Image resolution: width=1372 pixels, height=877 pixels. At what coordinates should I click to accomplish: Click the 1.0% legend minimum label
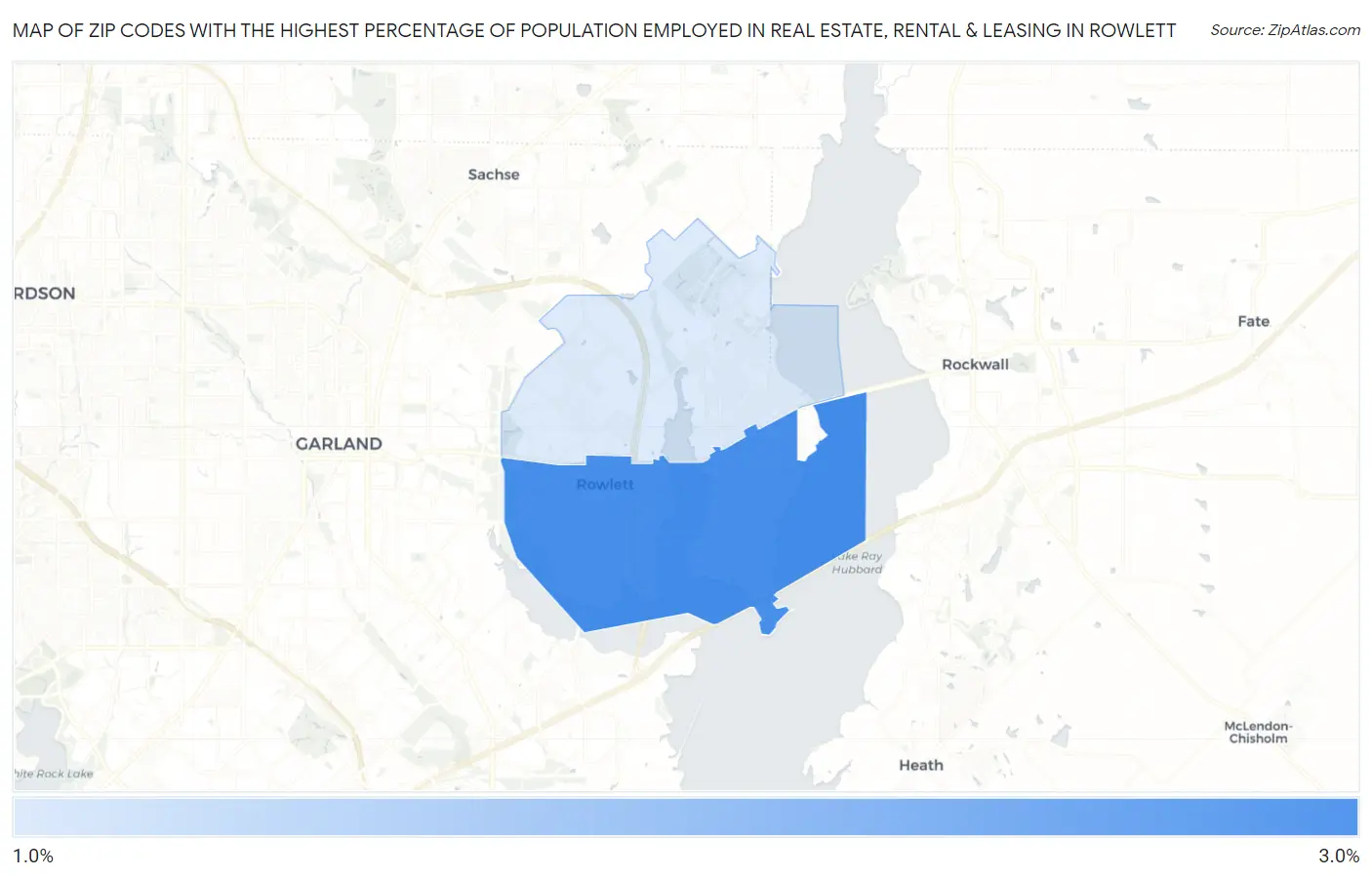click(x=33, y=857)
